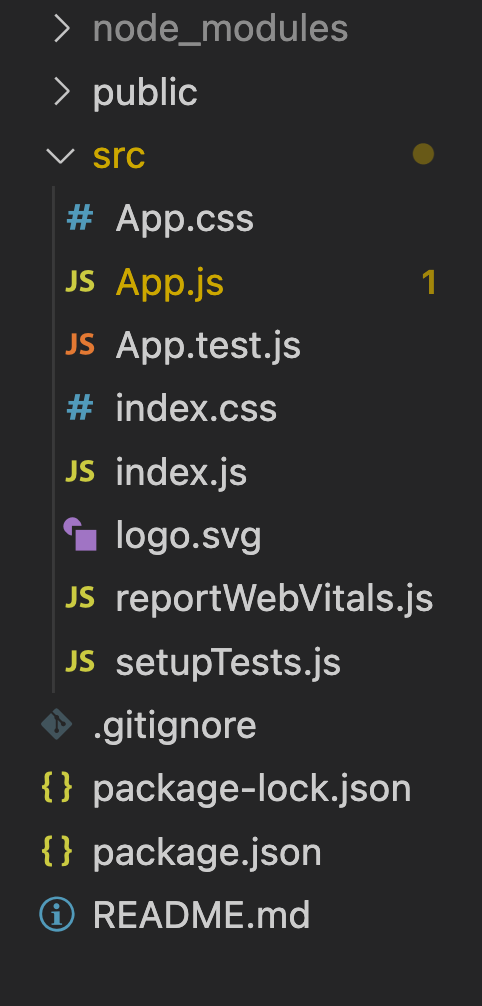Select the src folder name
The image size is (482, 1006).
(x=119, y=156)
